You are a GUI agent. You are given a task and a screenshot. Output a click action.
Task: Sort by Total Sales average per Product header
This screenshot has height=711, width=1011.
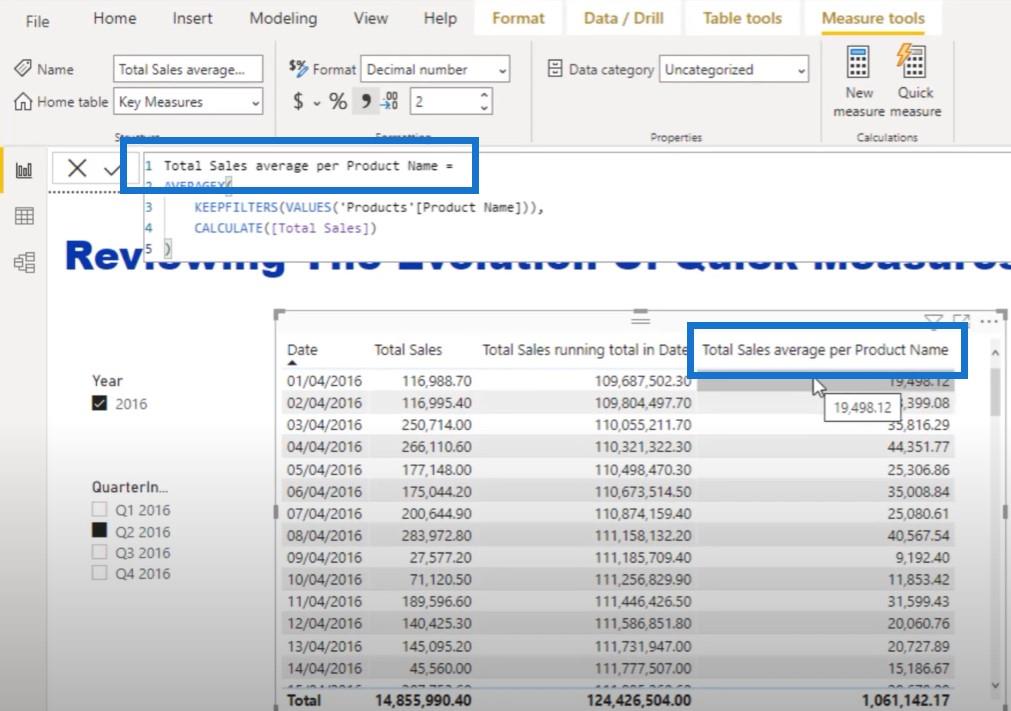[x=825, y=349]
